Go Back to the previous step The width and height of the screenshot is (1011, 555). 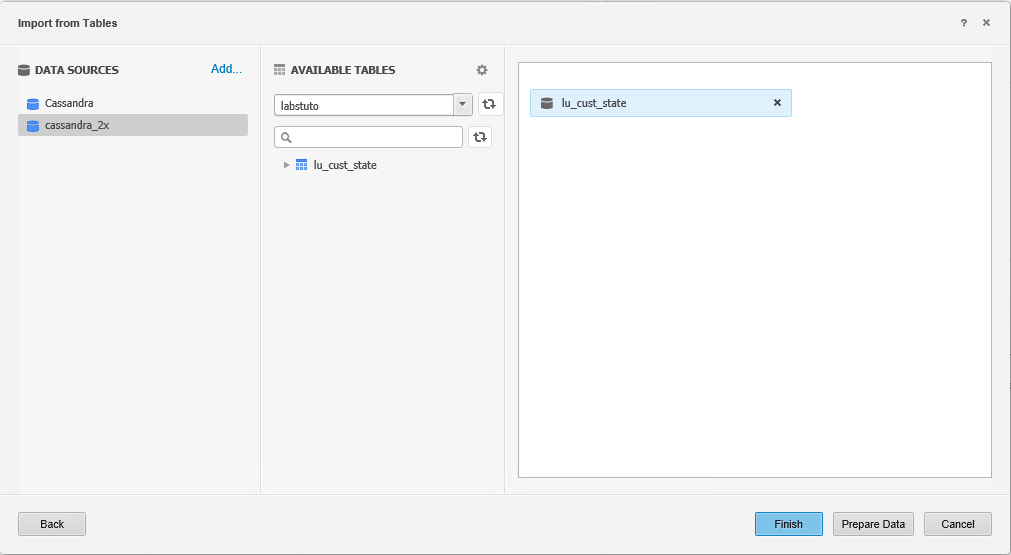tap(52, 524)
